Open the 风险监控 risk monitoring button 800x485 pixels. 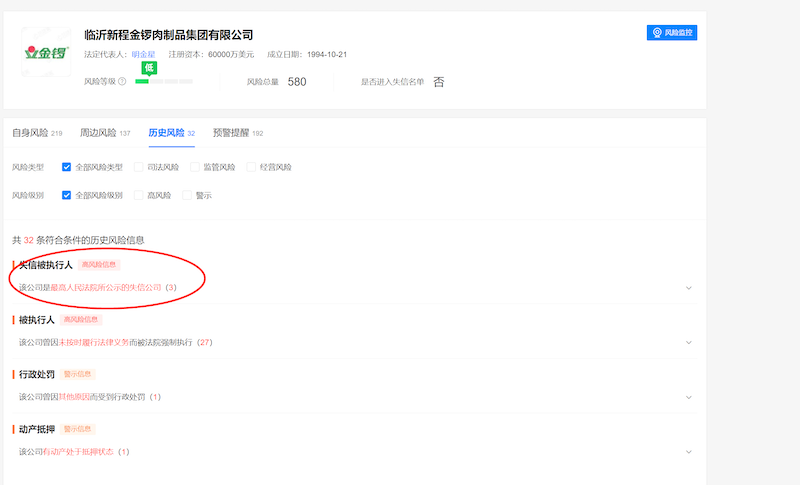[x=671, y=33]
